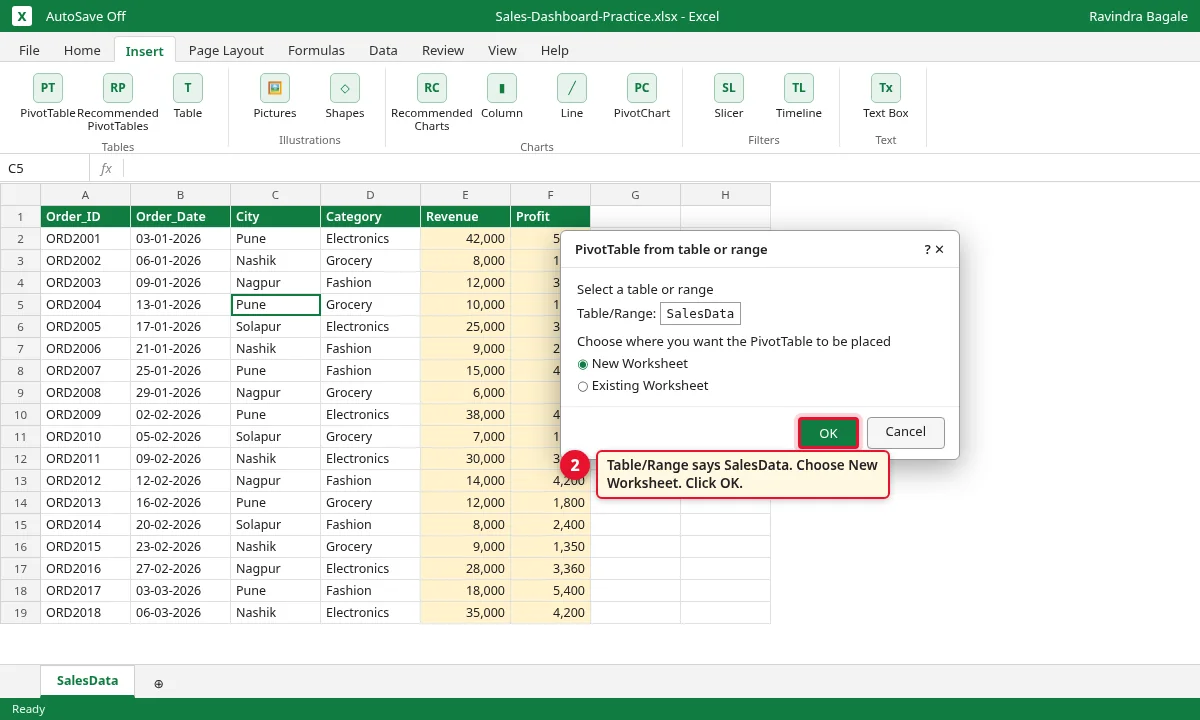Click revenue cell 35,000
The width and height of the screenshot is (1200, 720).
click(465, 612)
